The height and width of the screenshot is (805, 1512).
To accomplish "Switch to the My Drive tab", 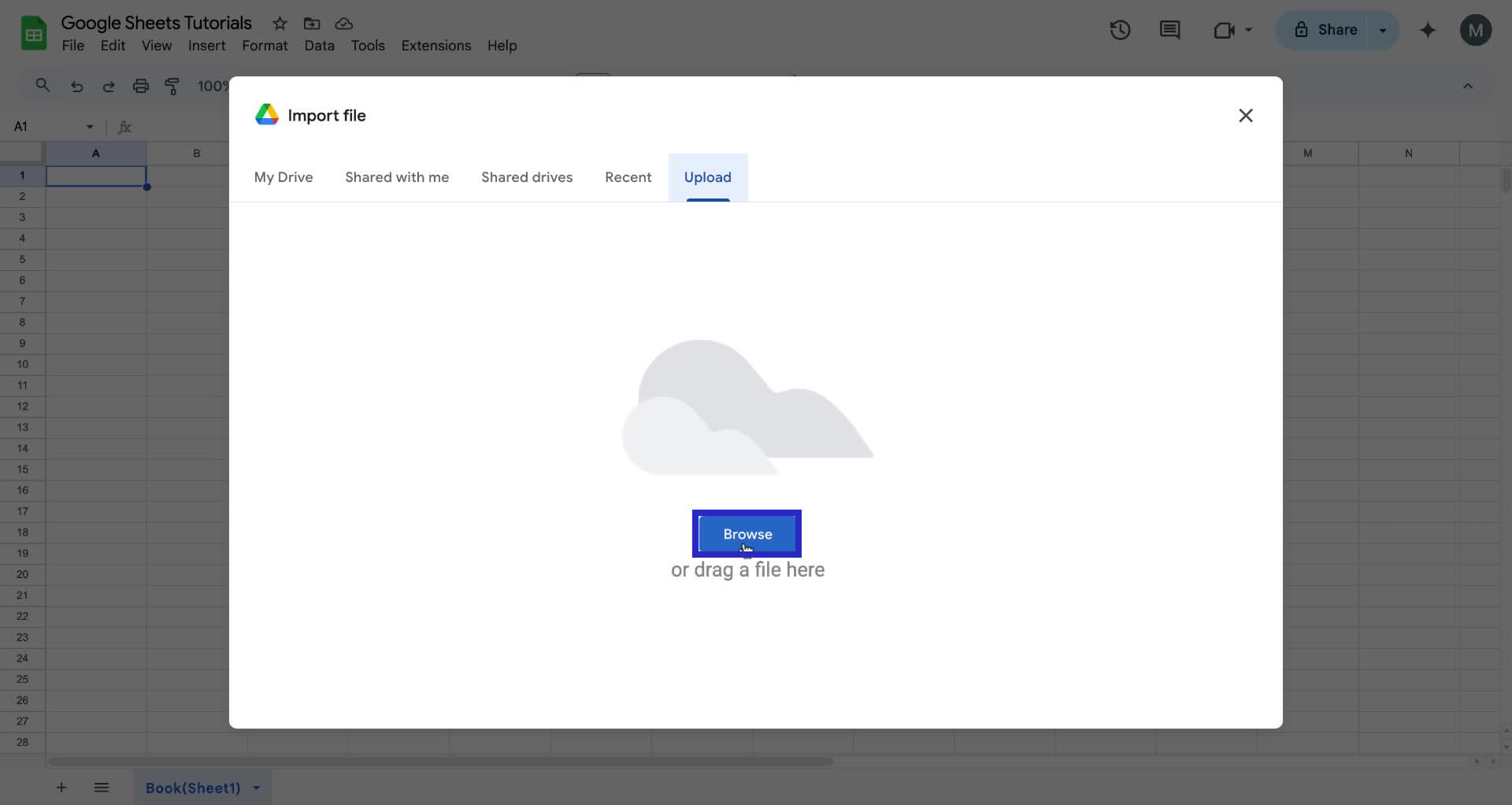I will [283, 177].
